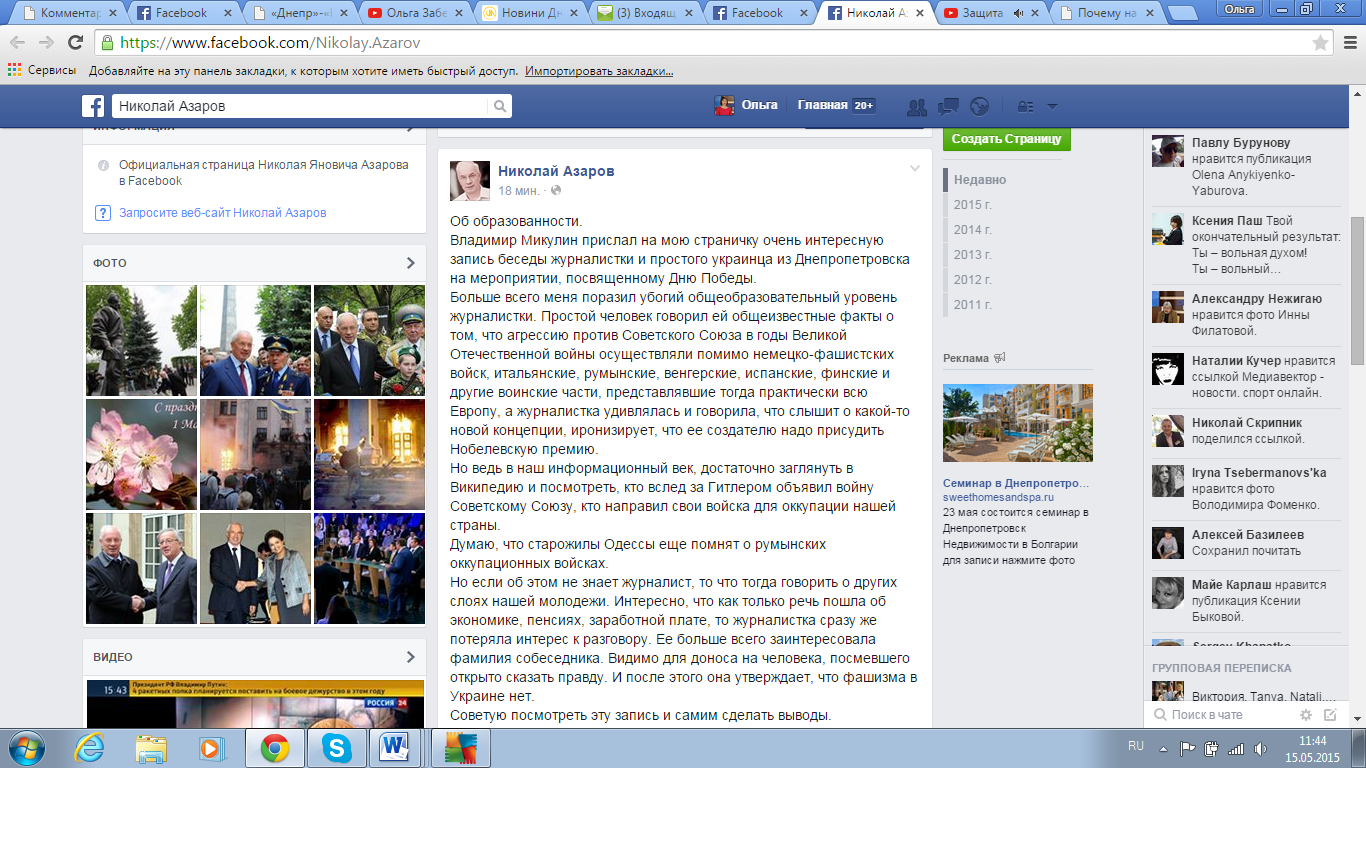Viewport: 1366px width, 864px height.
Task: Open chat settings via the gear icon
Action: coord(1306,716)
